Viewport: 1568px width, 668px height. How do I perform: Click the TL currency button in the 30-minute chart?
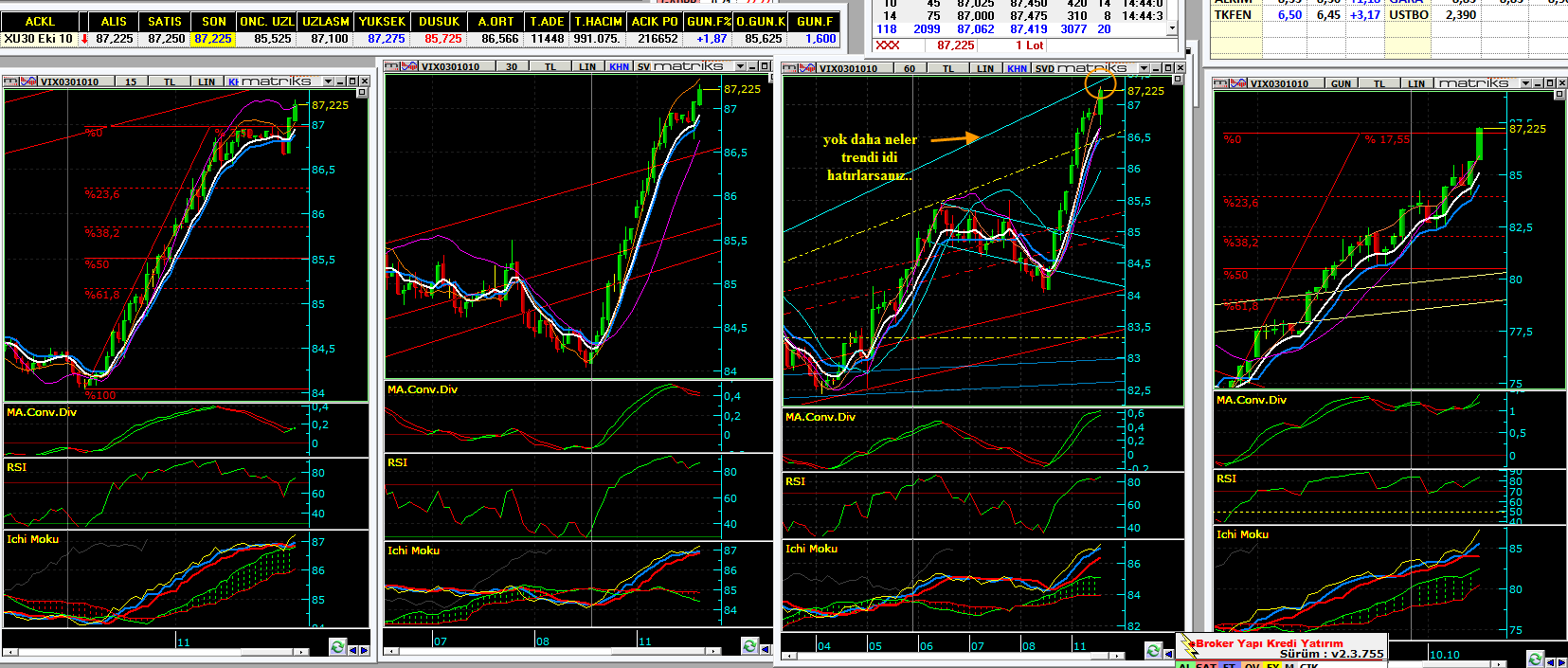click(550, 67)
